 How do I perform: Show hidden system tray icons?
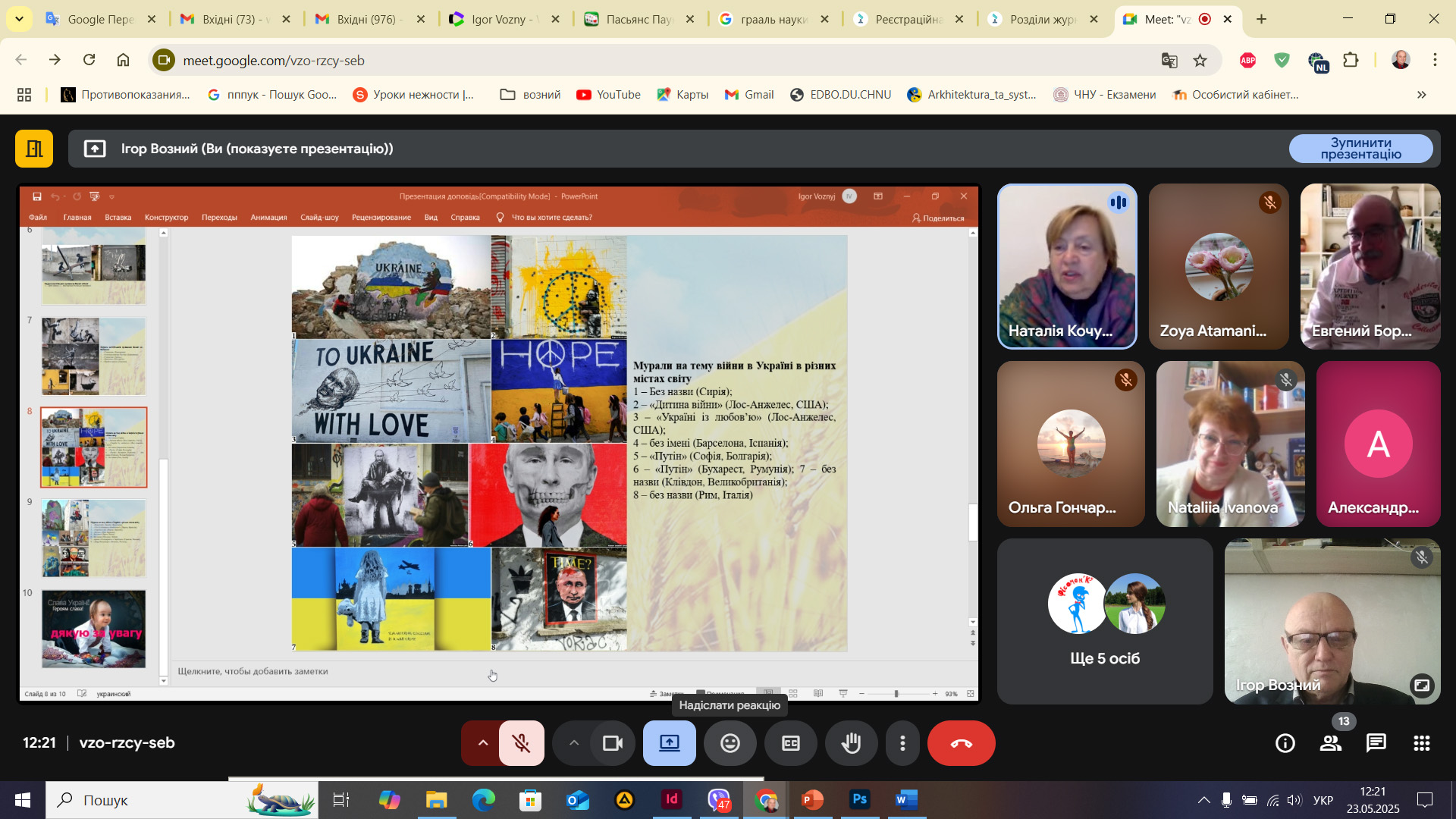[1203, 800]
